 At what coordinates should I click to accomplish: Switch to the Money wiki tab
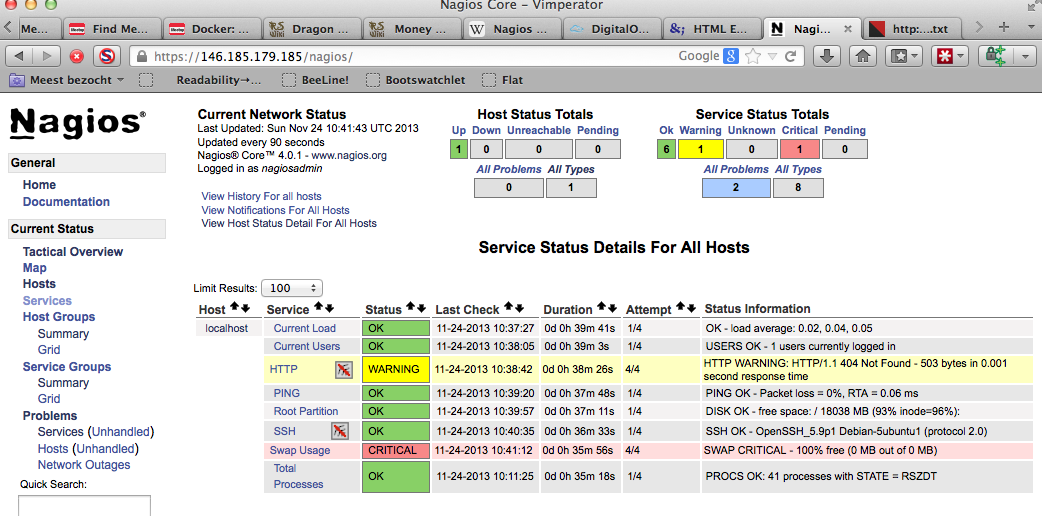412,29
